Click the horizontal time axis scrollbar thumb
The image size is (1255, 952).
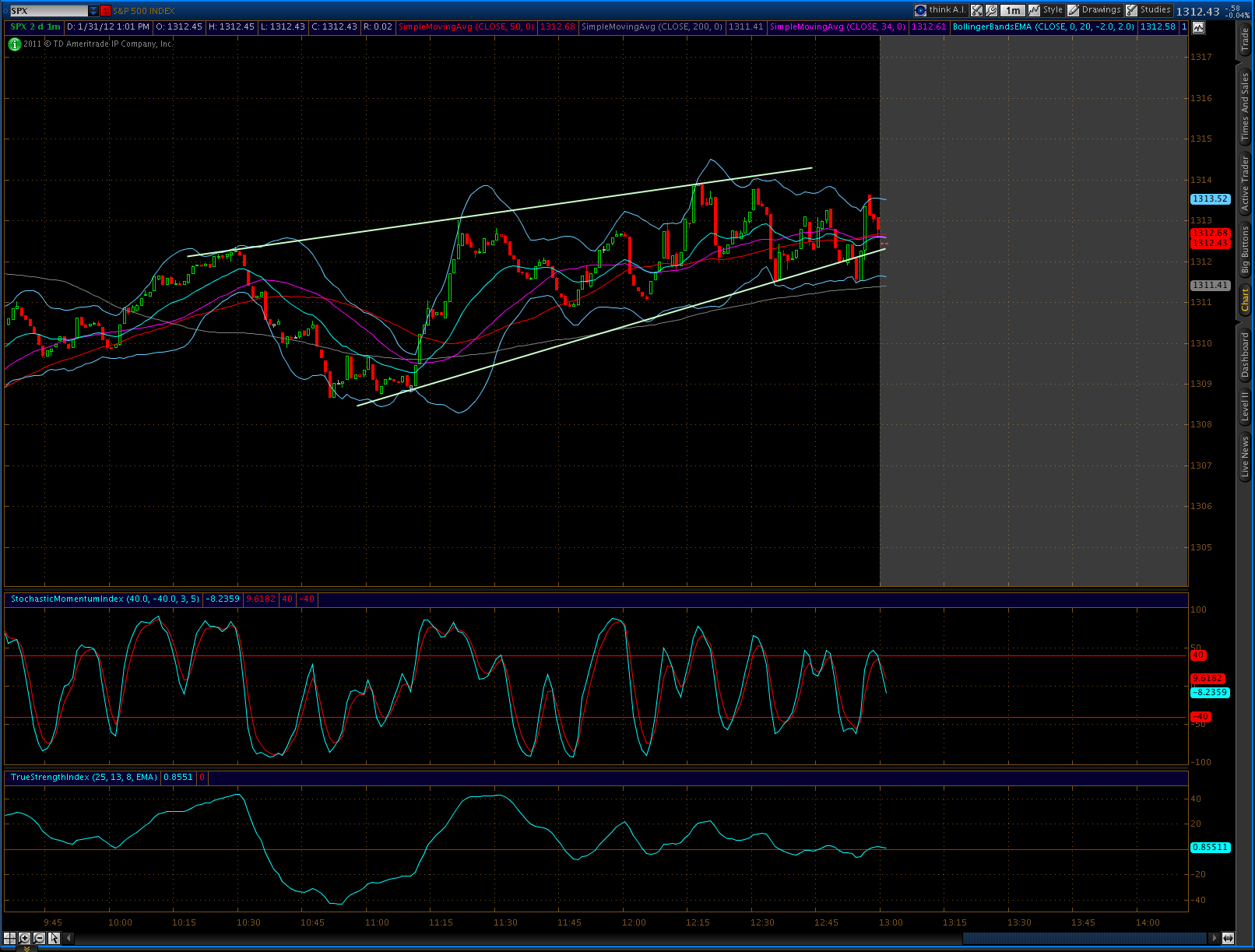tap(1084, 938)
